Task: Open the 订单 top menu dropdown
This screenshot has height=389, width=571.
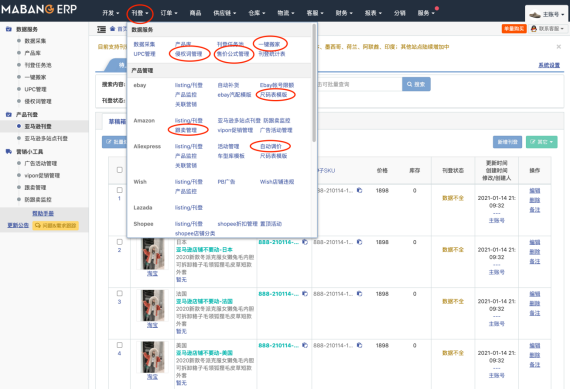Action: tap(169, 13)
